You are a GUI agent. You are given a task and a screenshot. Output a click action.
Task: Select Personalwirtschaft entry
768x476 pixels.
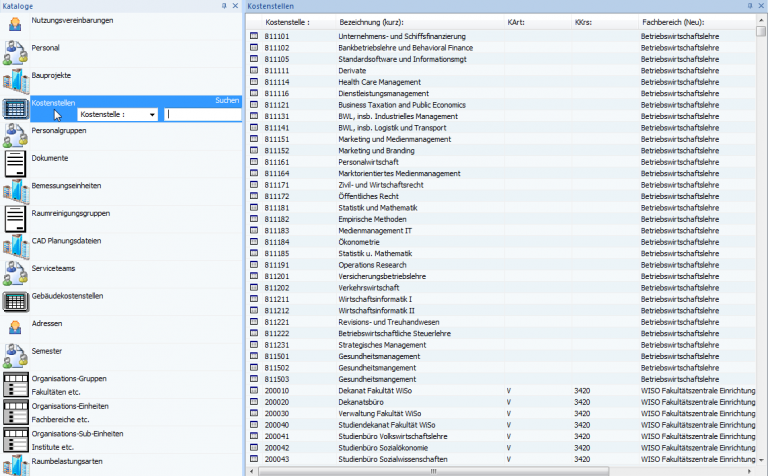368,162
